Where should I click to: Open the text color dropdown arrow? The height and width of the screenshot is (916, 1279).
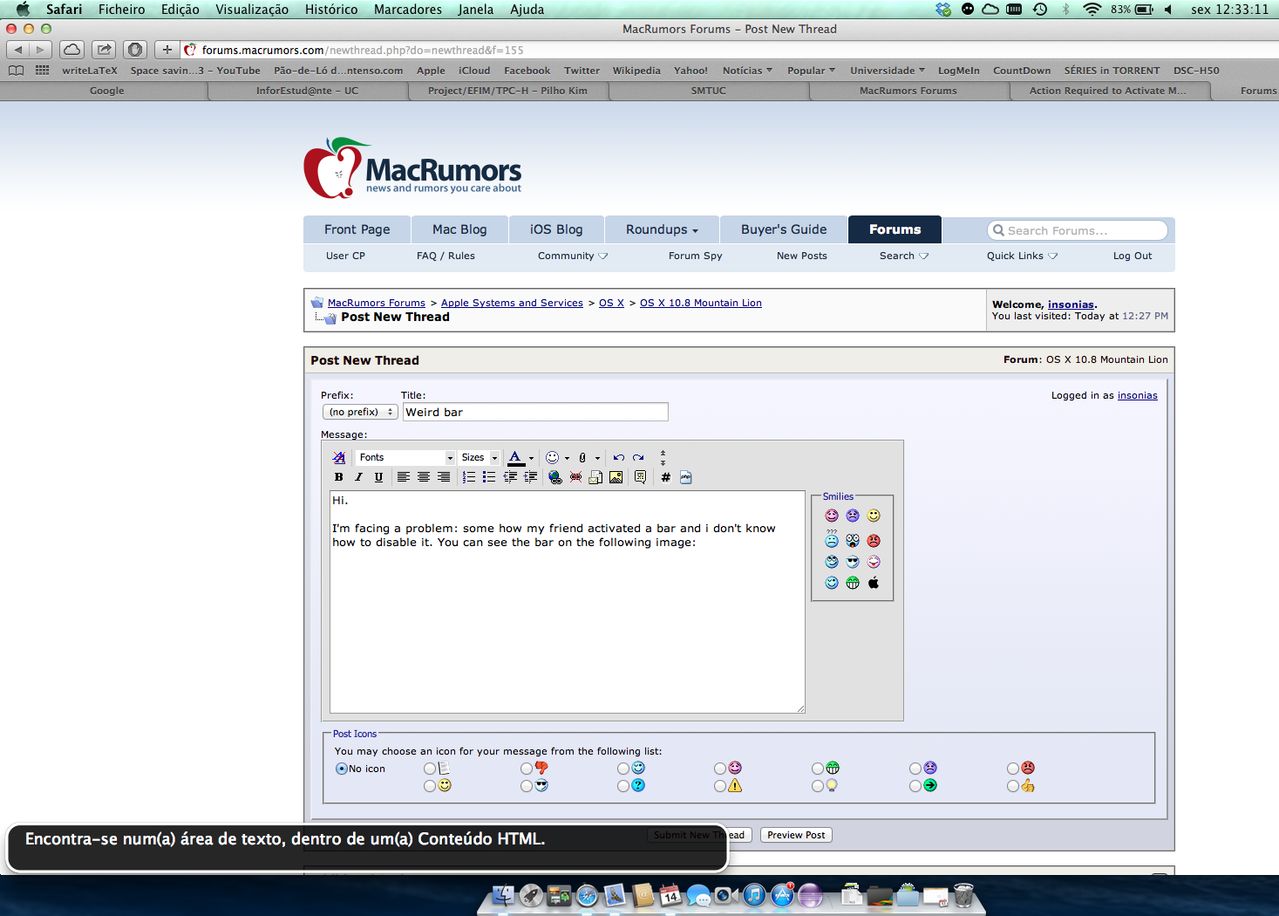pos(531,458)
